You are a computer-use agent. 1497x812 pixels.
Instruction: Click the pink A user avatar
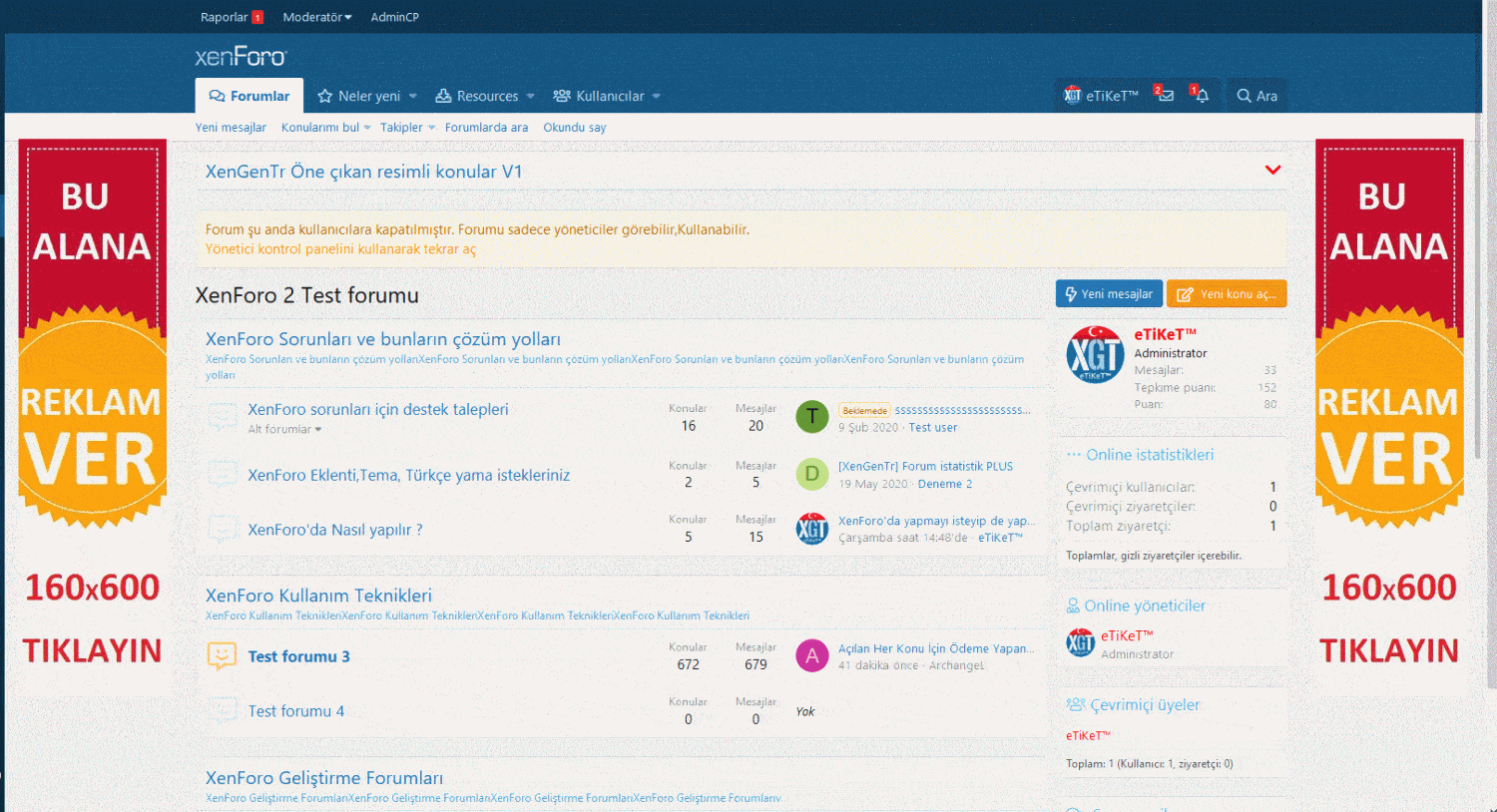811,655
